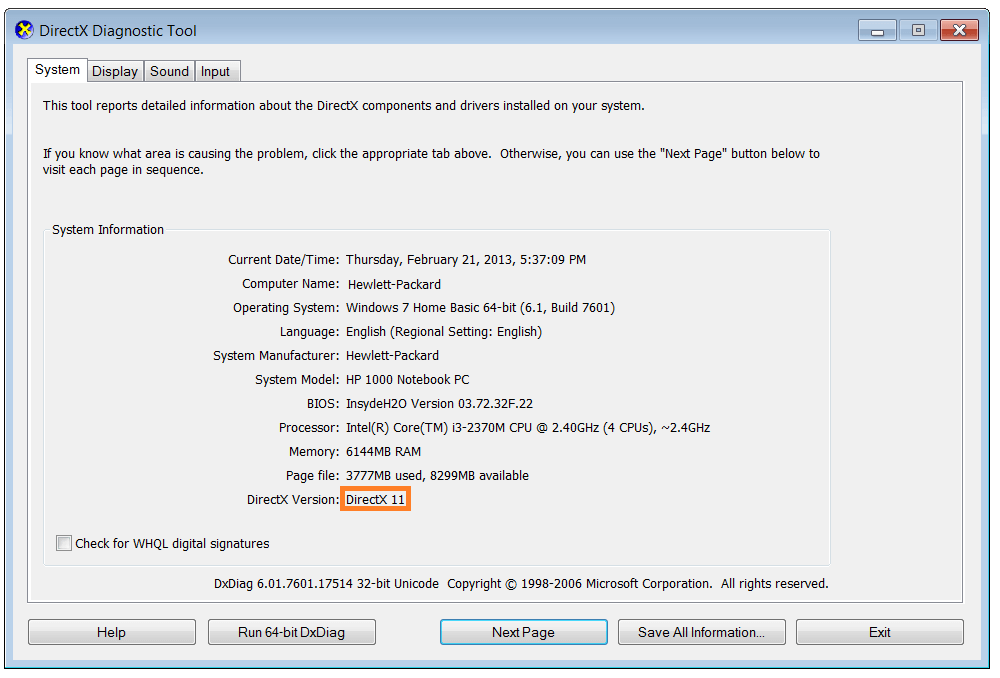The image size is (1000, 678).
Task: Click the date 'Thursday, February 21, 2013, 5:37:09 PM'
Action: coord(466,260)
